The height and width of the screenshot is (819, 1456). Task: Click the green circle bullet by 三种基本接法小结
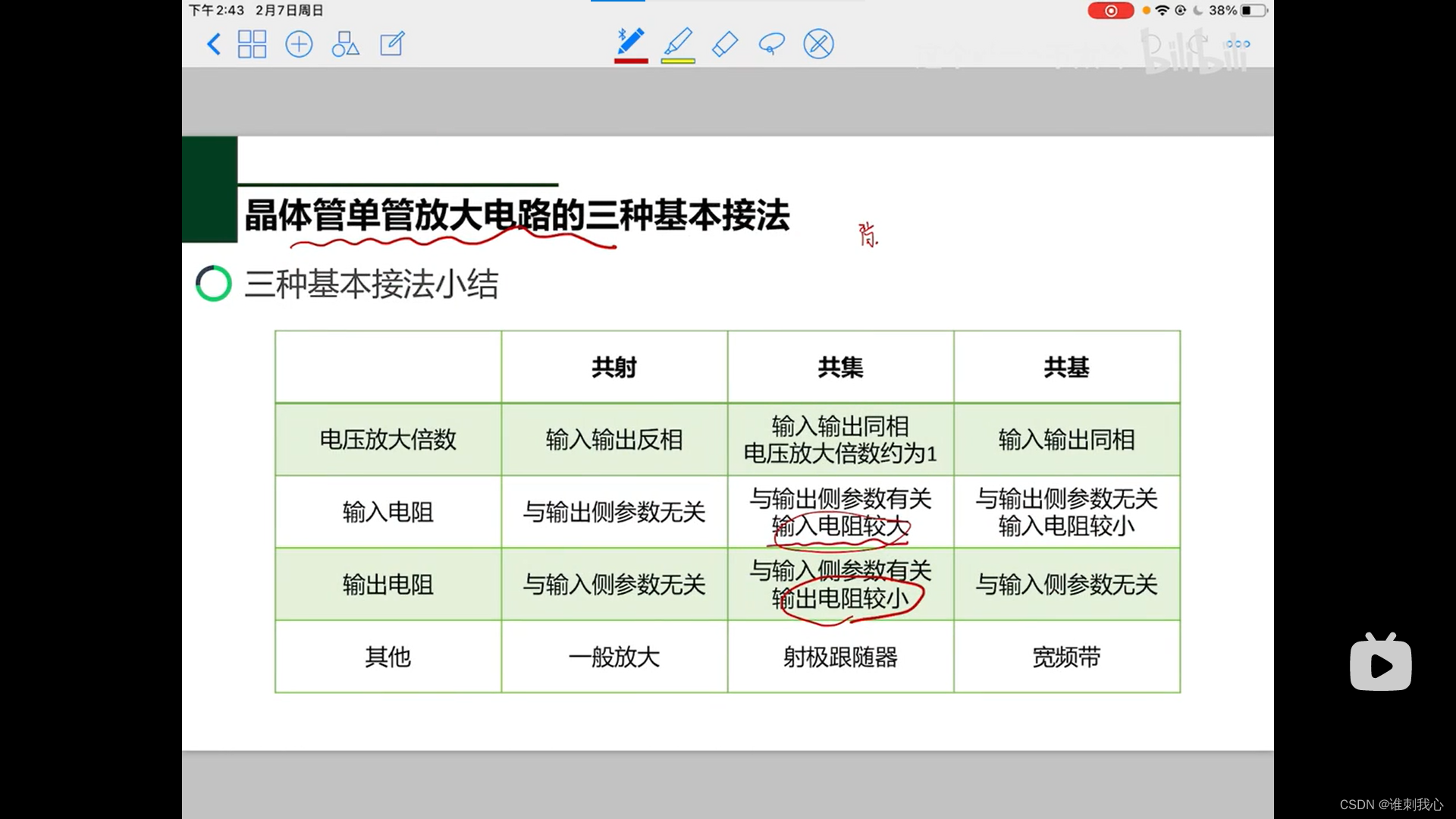pyautogui.click(x=214, y=284)
